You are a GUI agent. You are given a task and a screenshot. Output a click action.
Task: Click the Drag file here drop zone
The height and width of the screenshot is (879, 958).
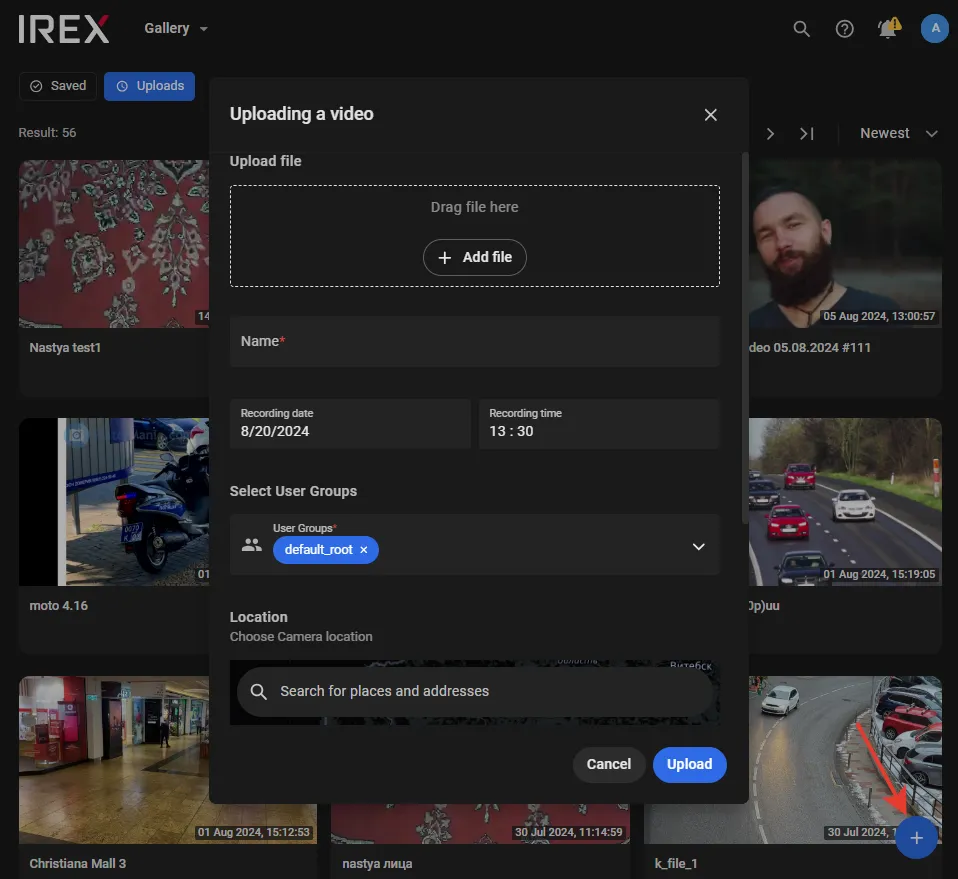click(x=475, y=236)
